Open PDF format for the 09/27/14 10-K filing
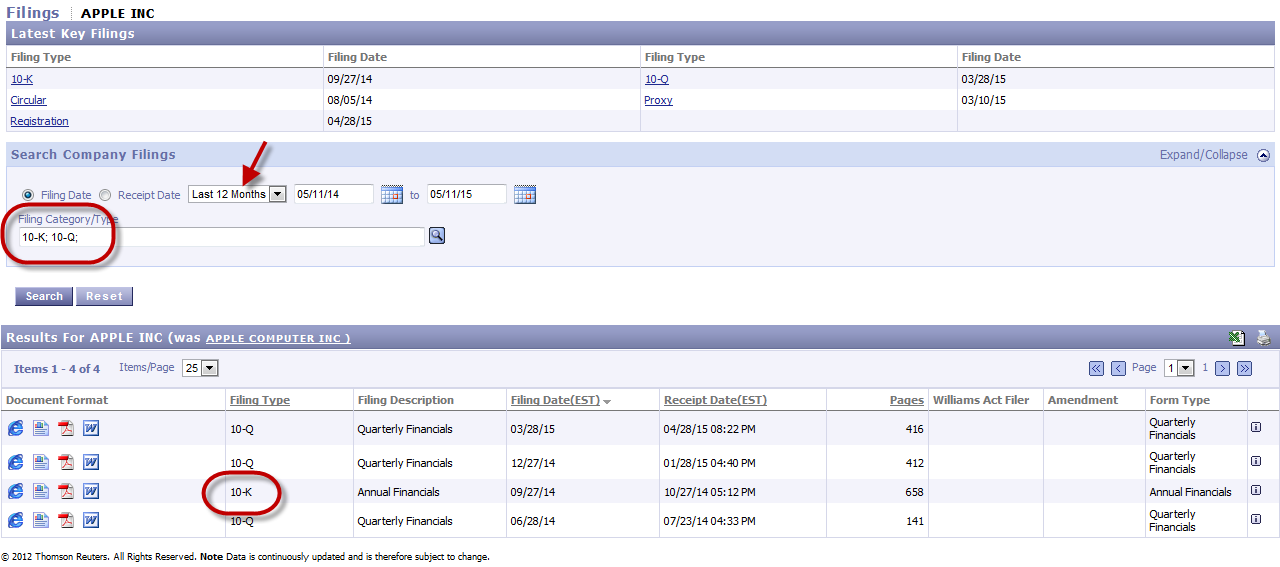This screenshot has width=1280, height=567. 66,491
